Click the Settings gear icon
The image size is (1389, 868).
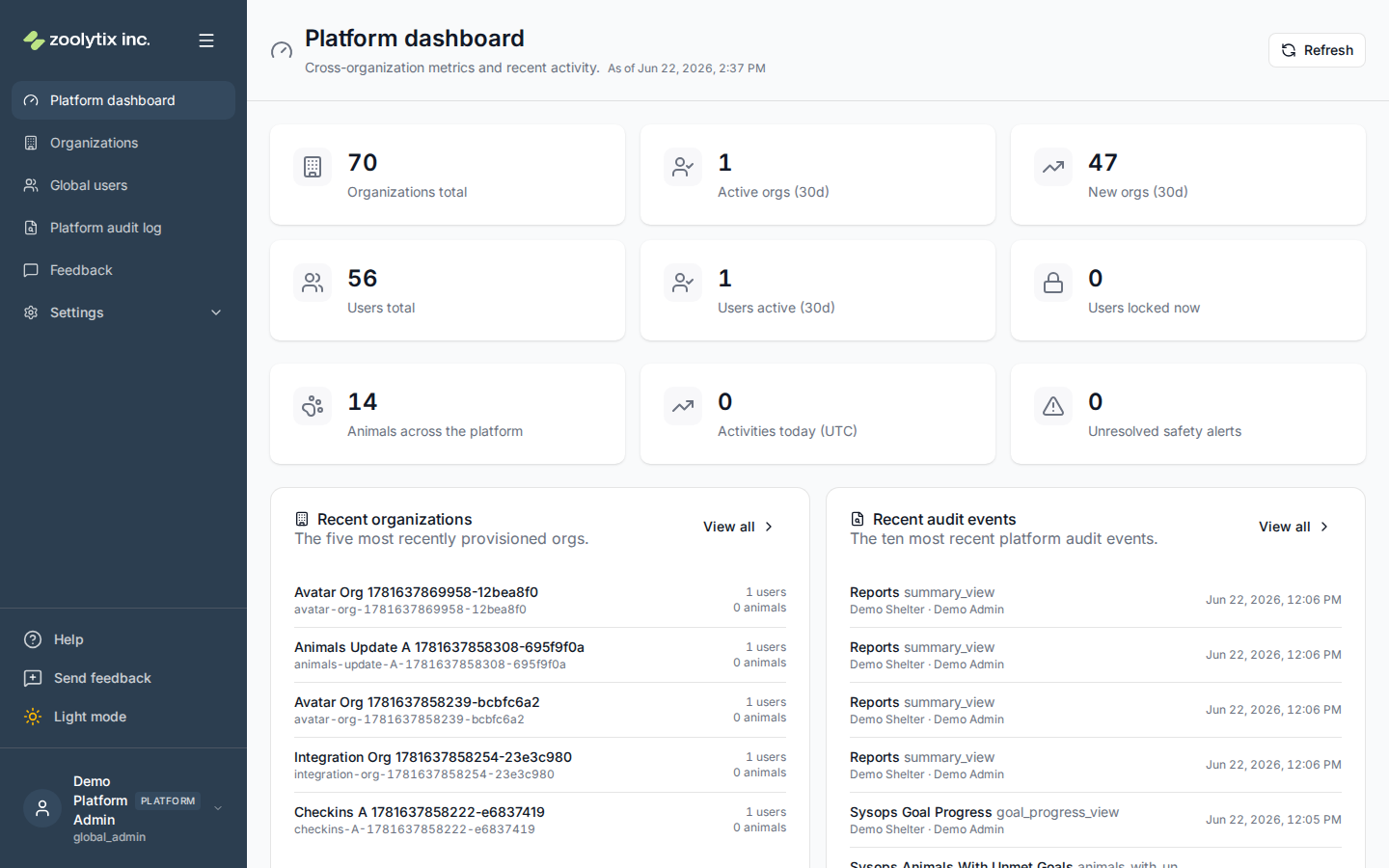pos(31,312)
